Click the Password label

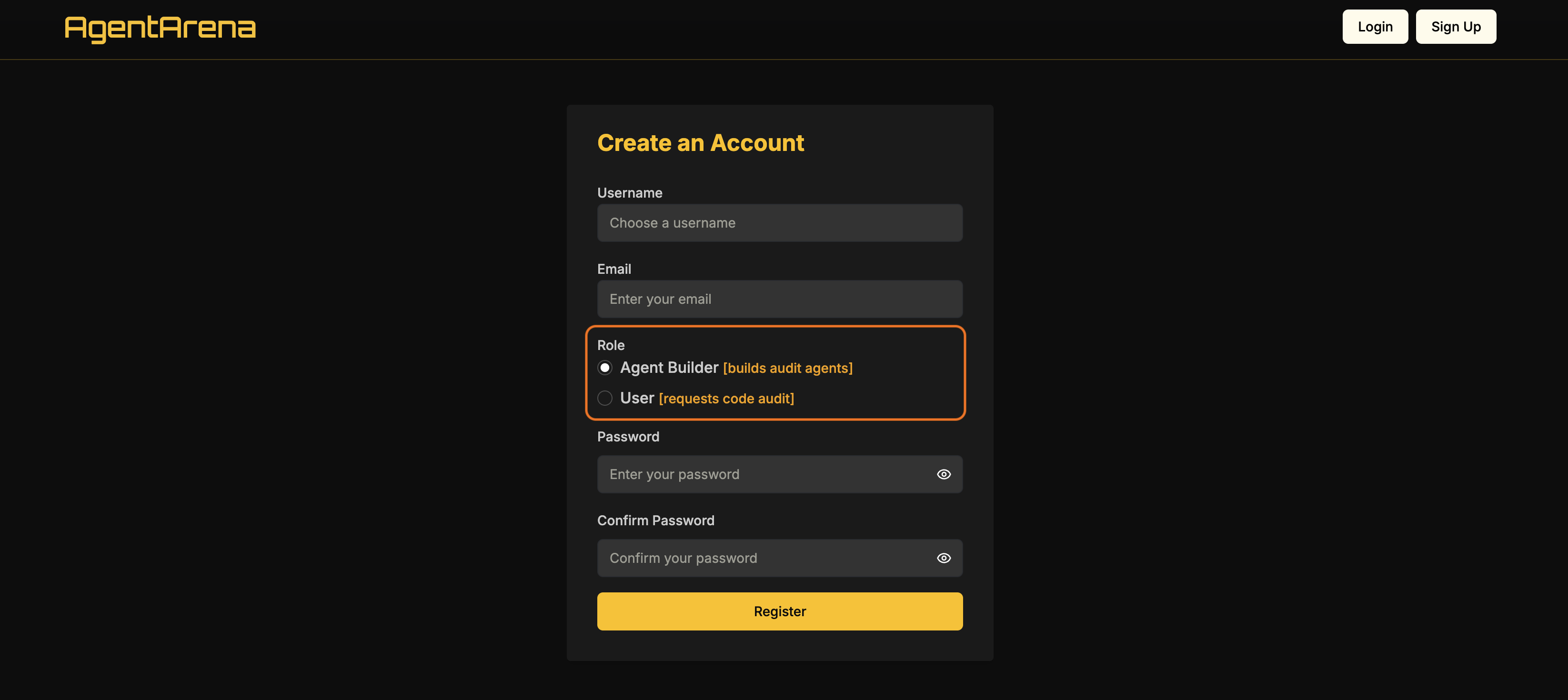tap(628, 437)
